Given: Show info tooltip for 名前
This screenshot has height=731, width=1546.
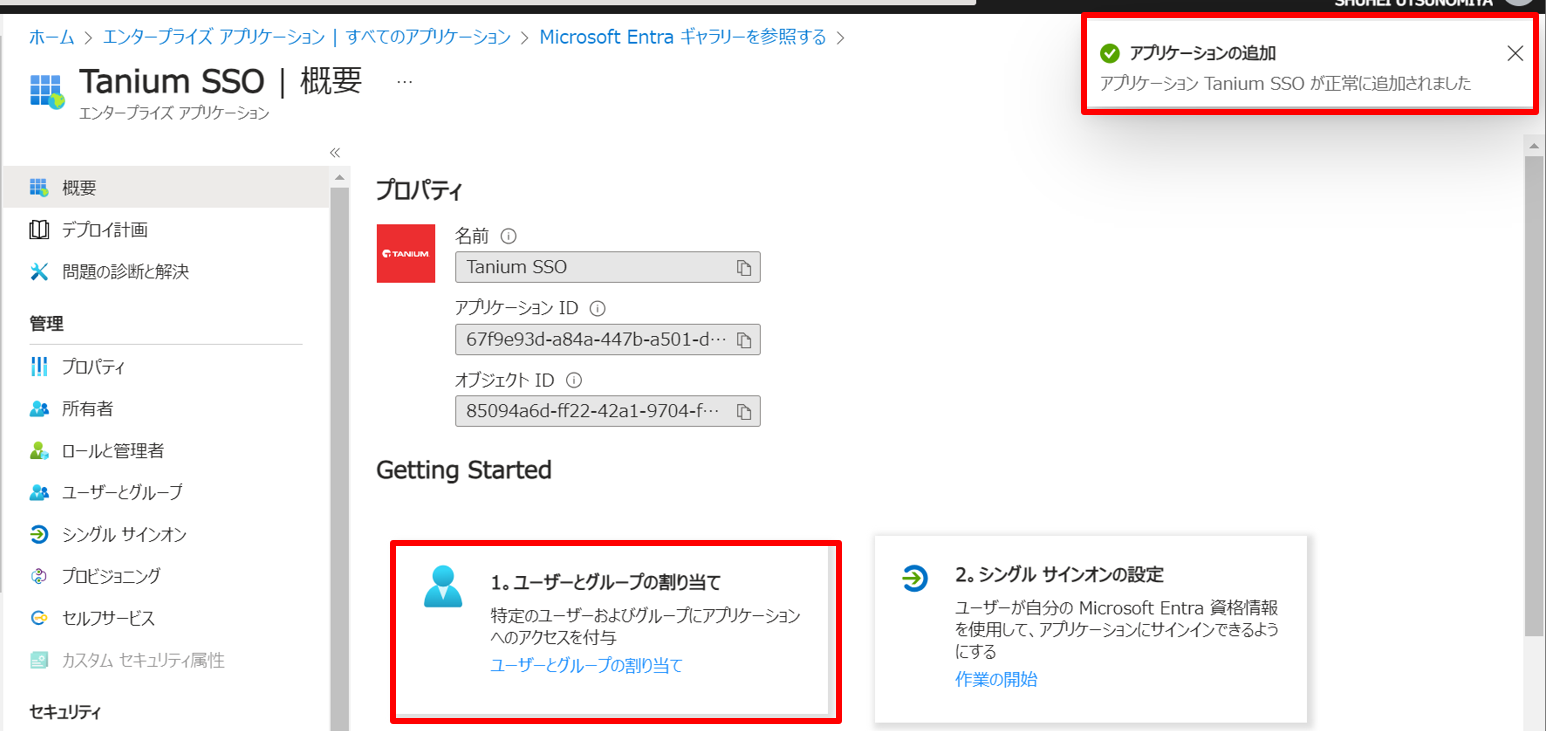Looking at the screenshot, I should (508, 237).
